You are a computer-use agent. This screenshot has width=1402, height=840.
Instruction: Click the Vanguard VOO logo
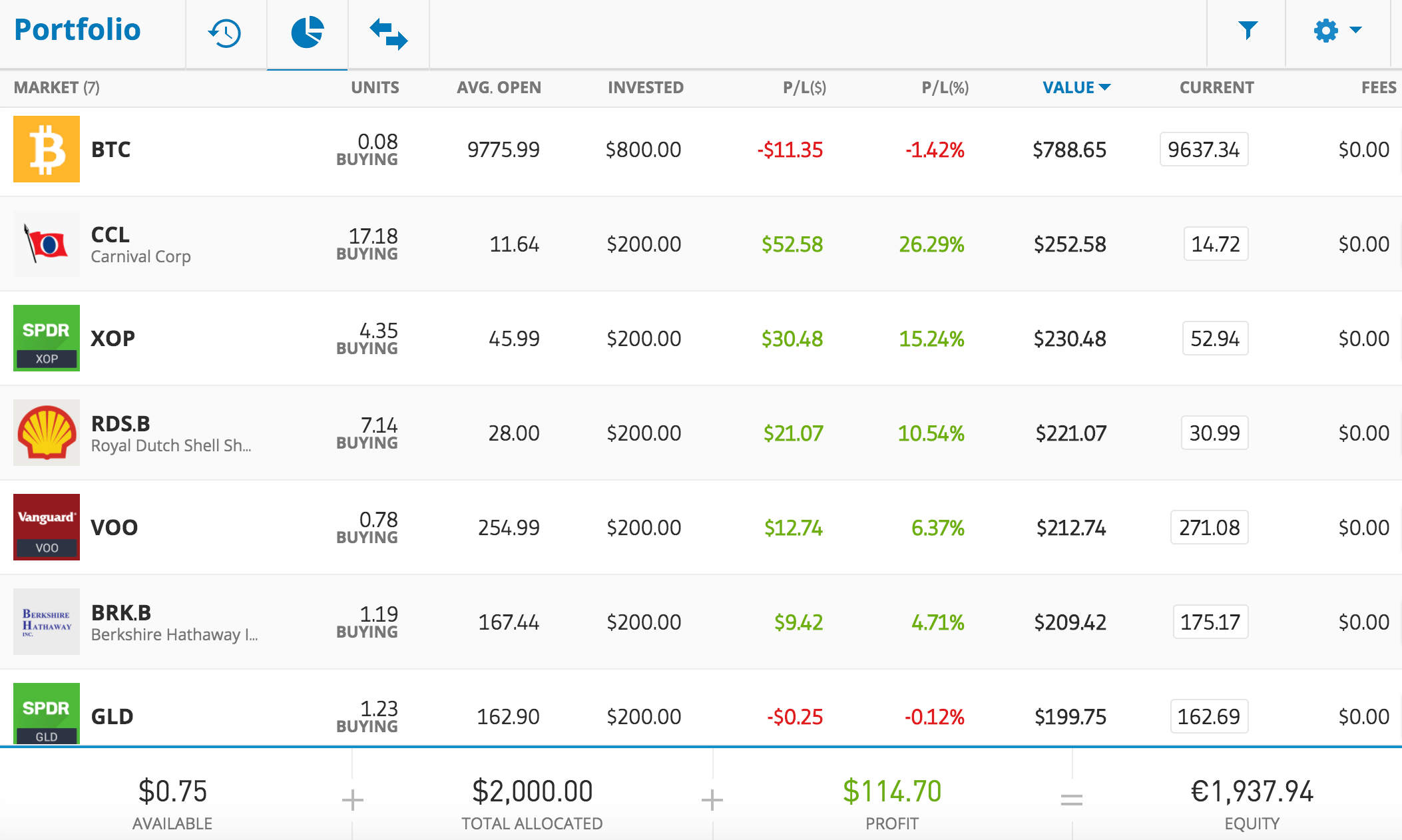47,527
